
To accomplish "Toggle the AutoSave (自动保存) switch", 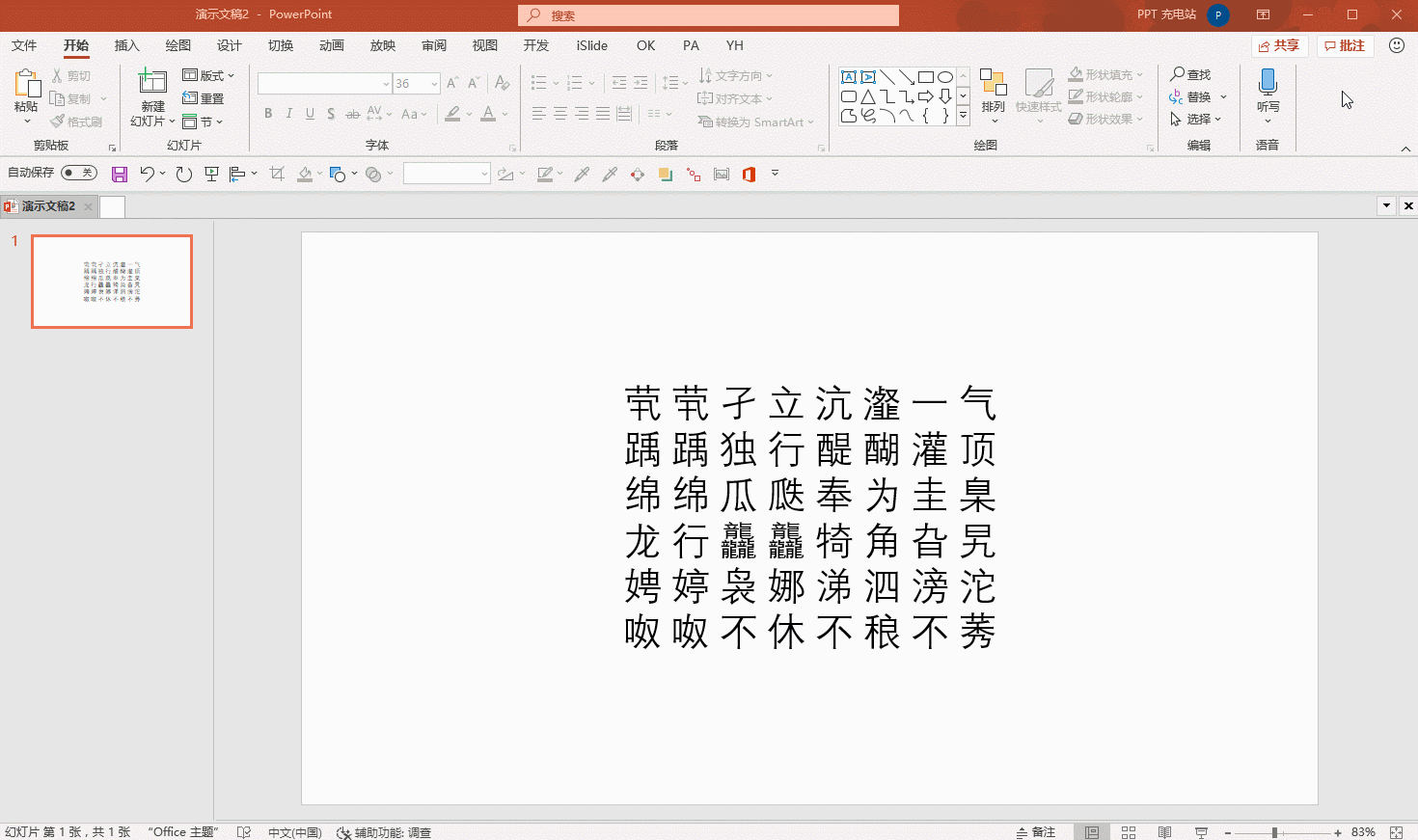I will (78, 173).
